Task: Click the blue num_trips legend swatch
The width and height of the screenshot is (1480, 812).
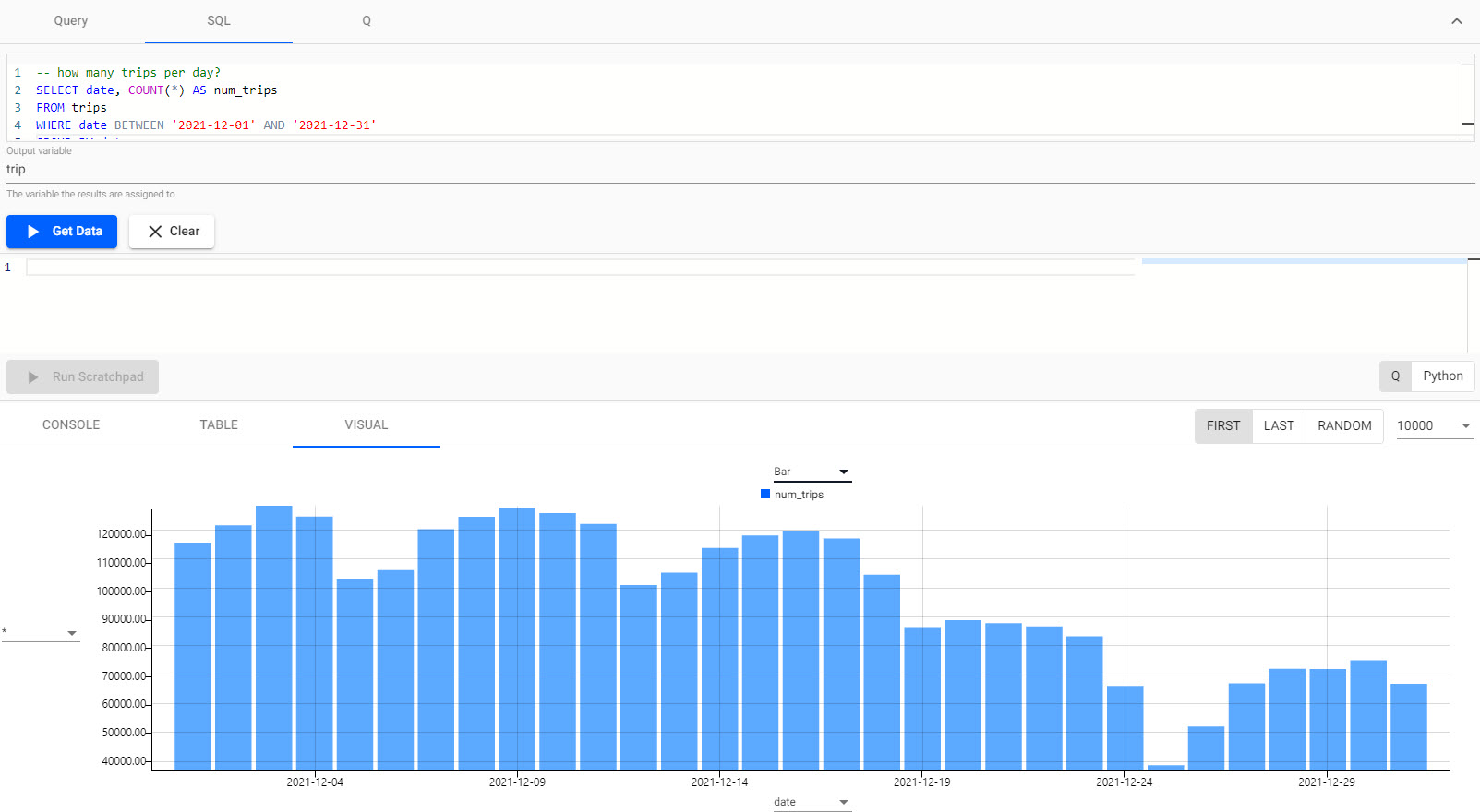Action: pos(764,495)
